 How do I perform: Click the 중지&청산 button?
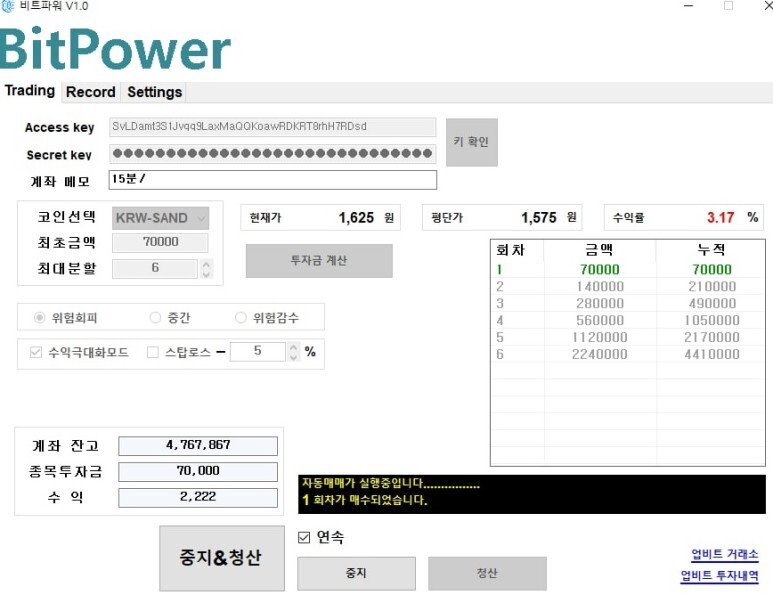click(x=222, y=558)
